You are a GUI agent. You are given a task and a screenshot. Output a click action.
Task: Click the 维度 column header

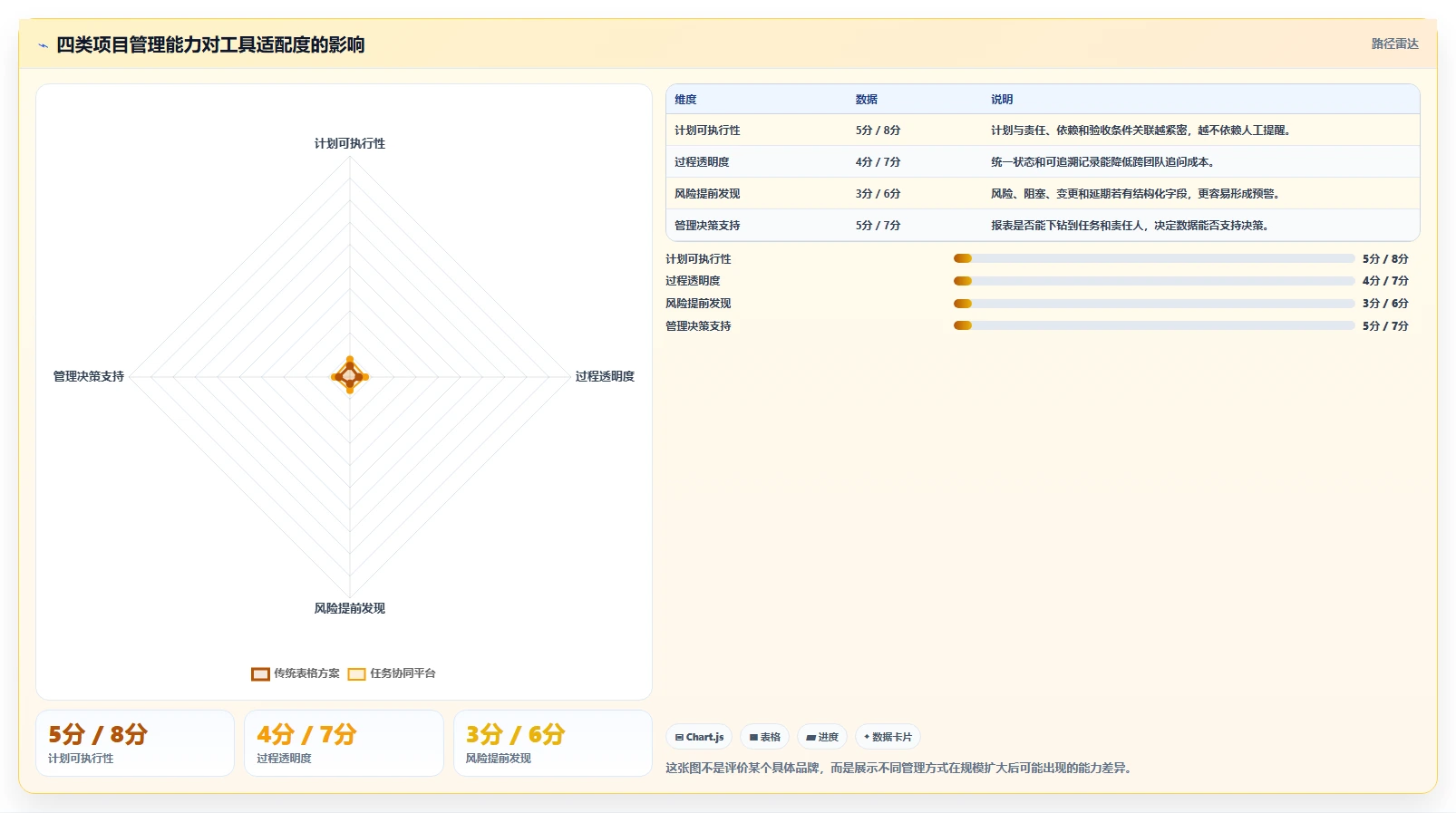pos(685,100)
